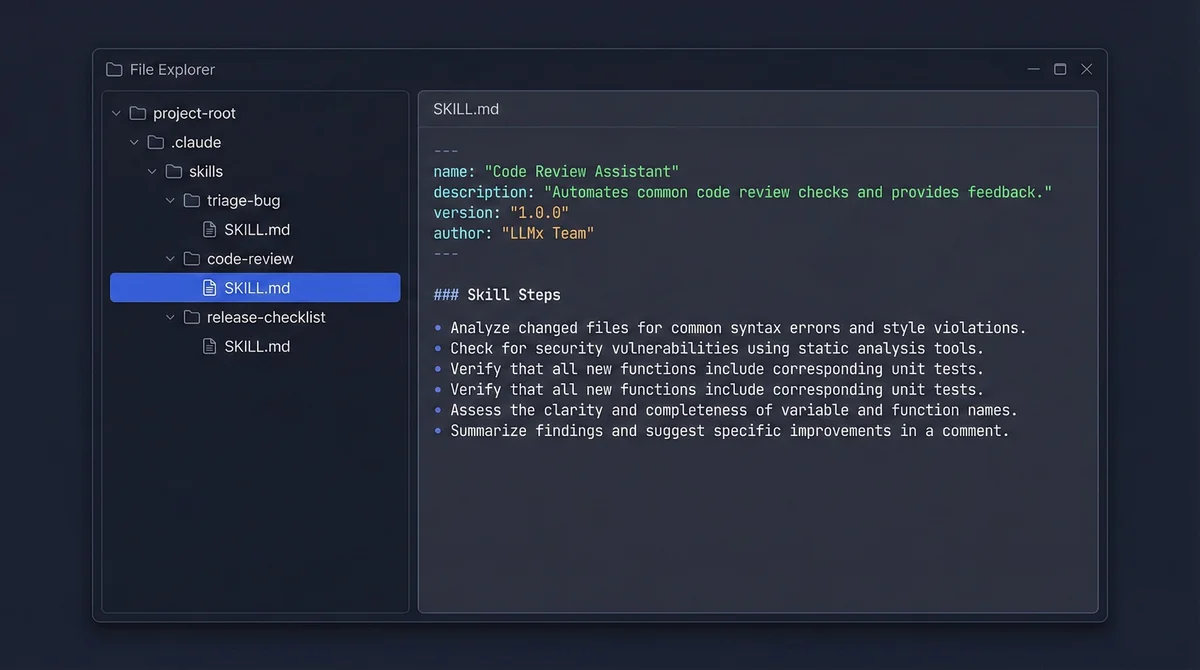Click the folder icon beside skills

tap(174, 171)
